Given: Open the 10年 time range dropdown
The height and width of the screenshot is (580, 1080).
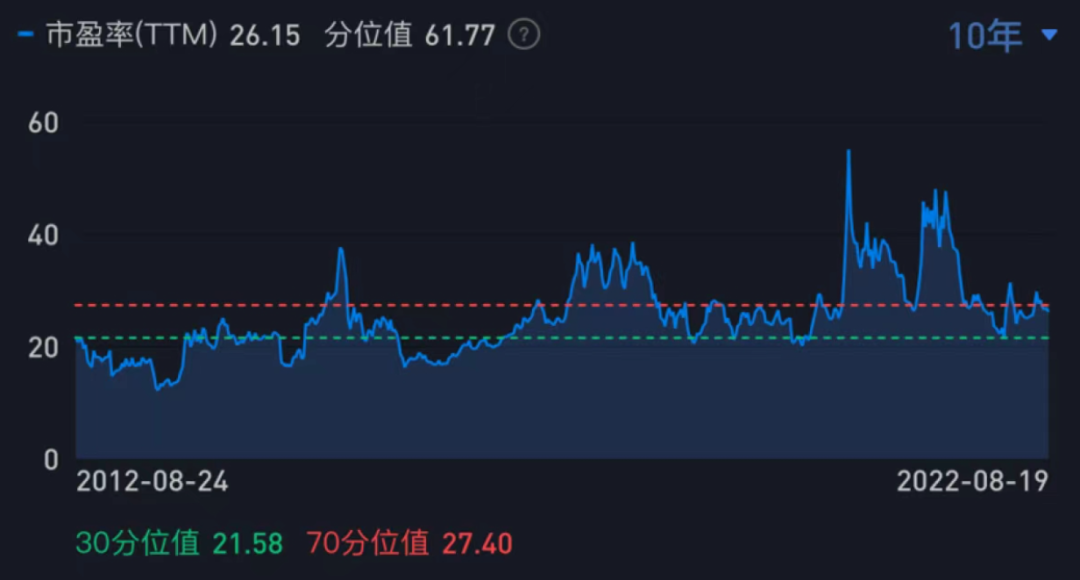Looking at the screenshot, I should click(985, 36).
